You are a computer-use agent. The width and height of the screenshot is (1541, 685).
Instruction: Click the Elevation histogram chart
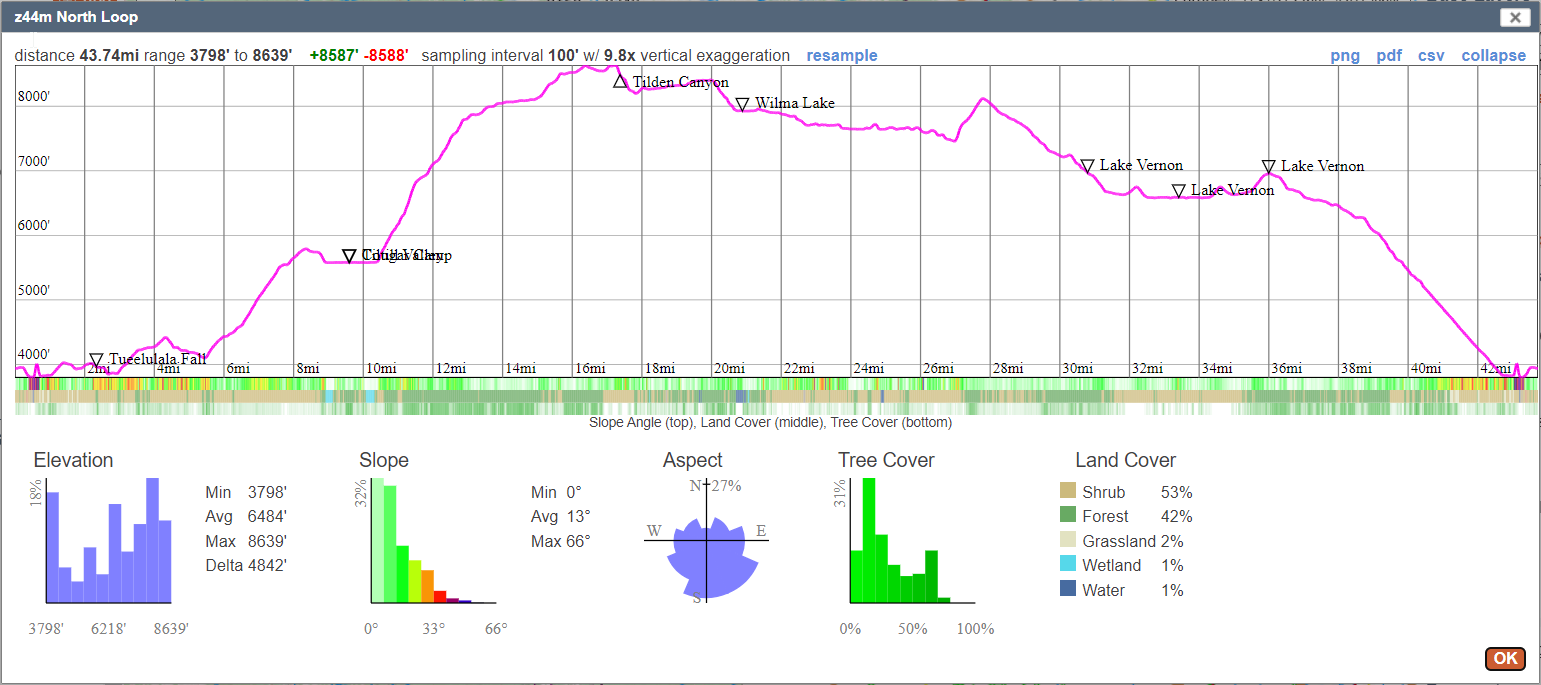(109, 541)
